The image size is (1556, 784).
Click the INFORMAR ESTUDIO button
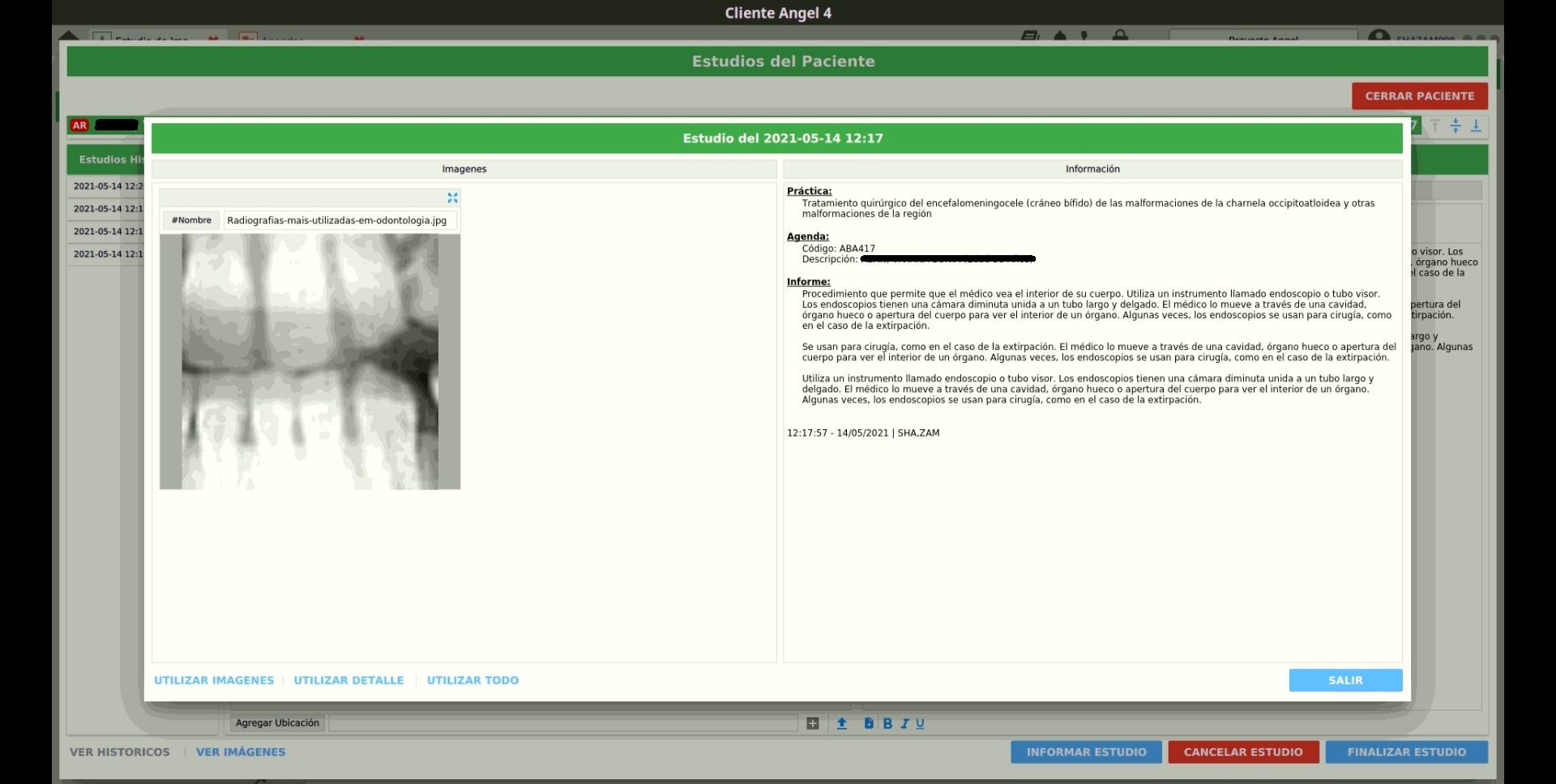pos(1086,752)
